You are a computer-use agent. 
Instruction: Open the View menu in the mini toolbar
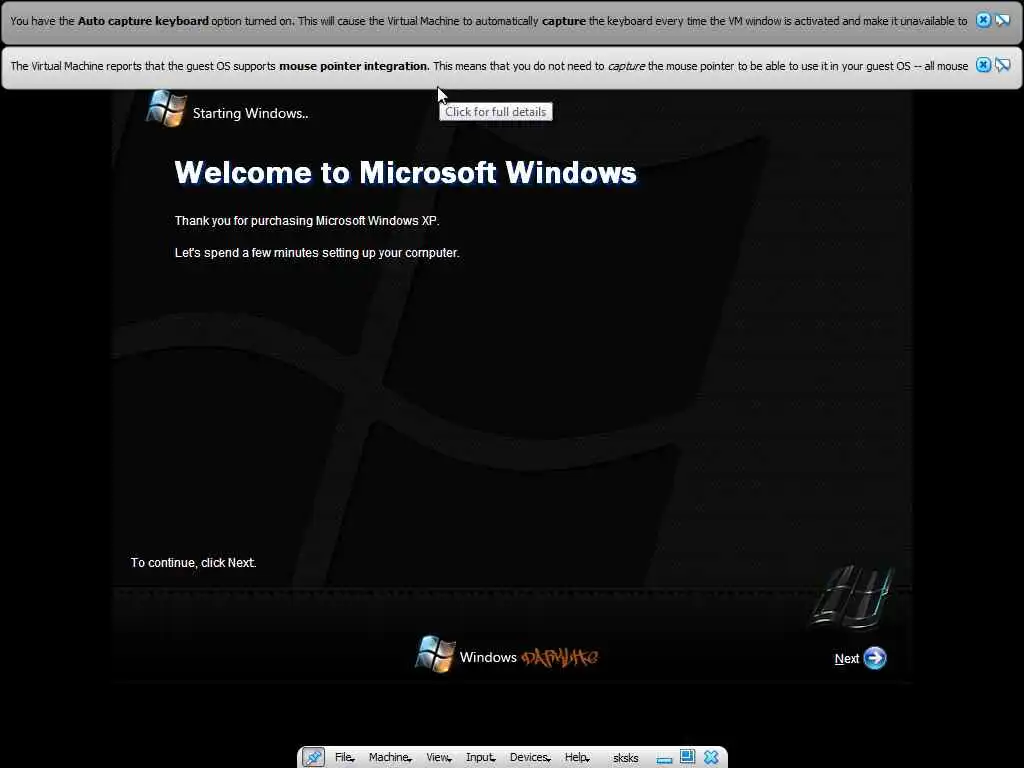click(438, 758)
